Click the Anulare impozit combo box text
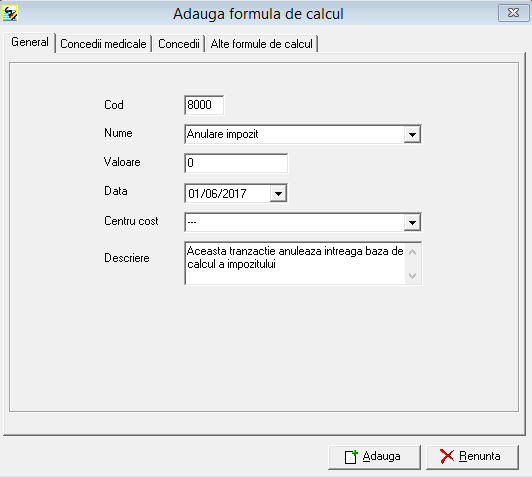The image size is (532, 477). 223,134
